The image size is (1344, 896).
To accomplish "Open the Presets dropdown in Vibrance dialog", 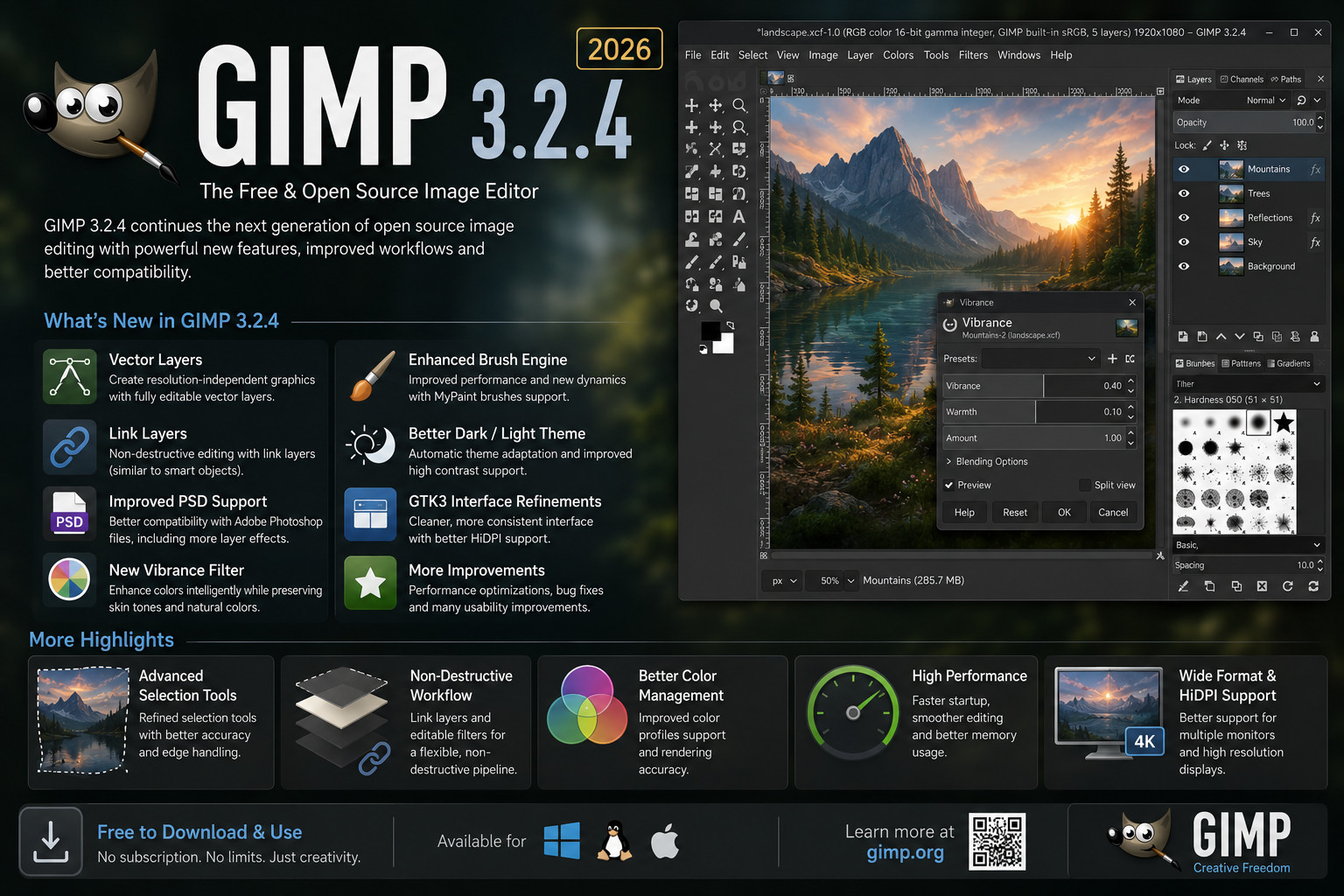I will [1040, 359].
